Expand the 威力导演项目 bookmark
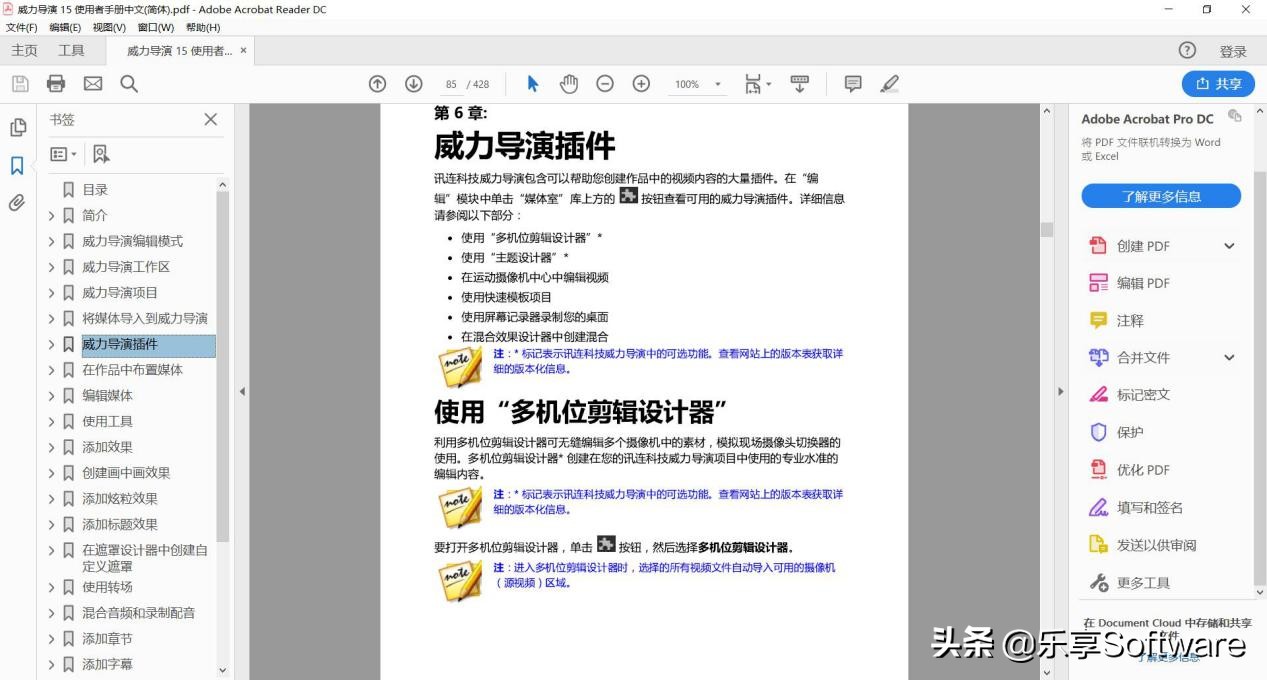 [x=51, y=293]
